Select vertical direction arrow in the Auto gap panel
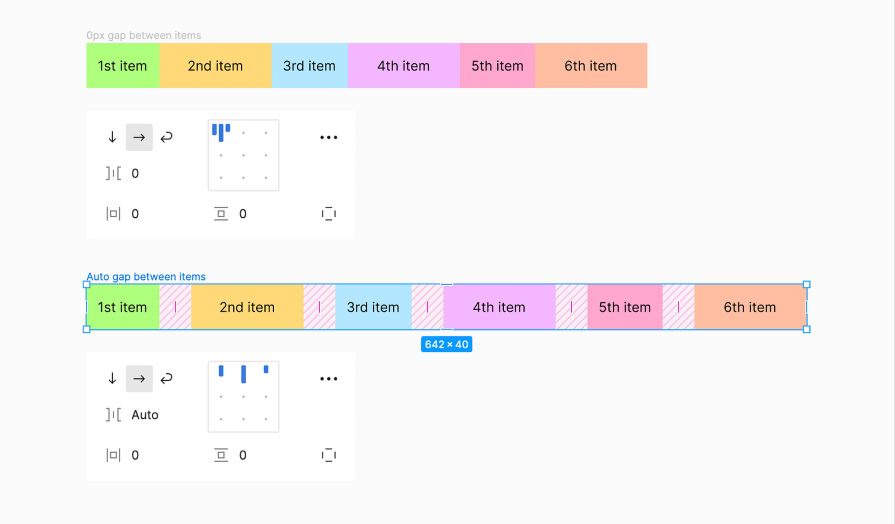This screenshot has width=895, height=524. (112, 378)
